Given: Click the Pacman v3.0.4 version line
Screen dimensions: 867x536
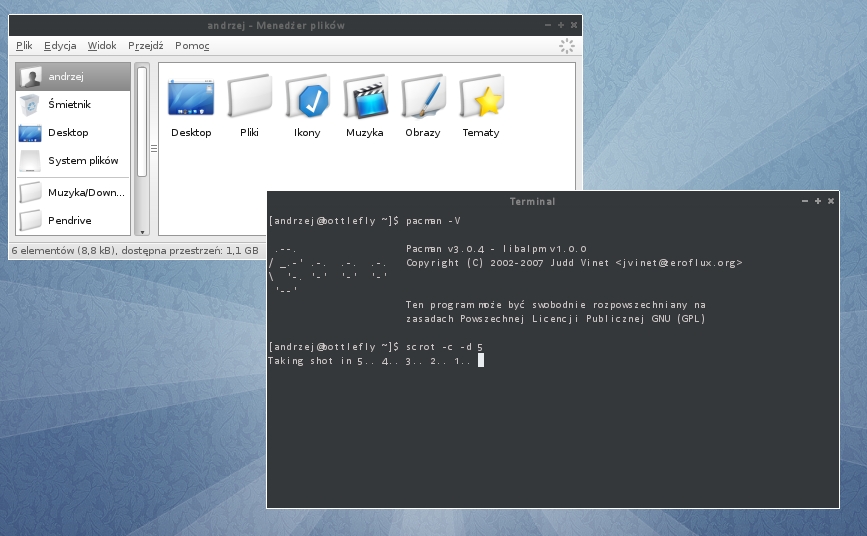Looking at the screenshot, I should 496,249.
